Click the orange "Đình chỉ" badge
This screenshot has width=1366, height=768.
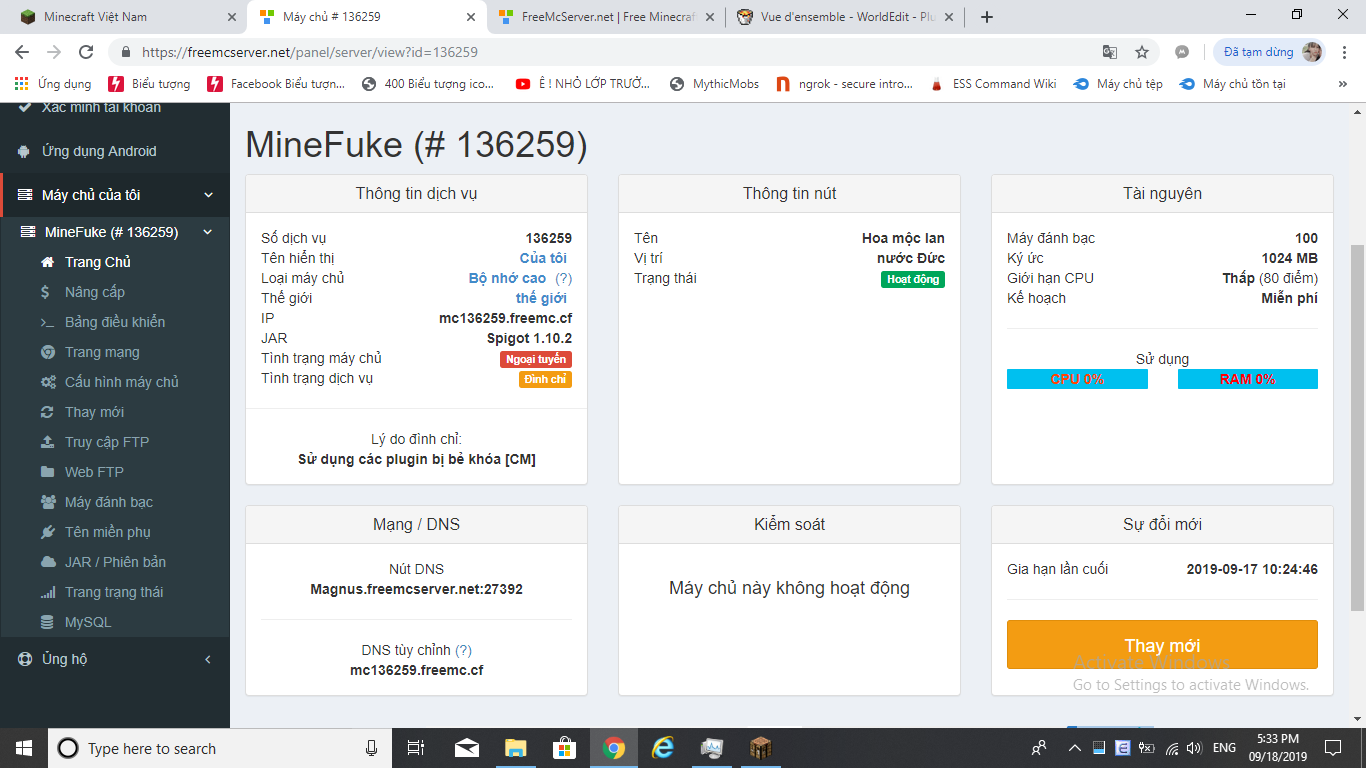point(545,379)
